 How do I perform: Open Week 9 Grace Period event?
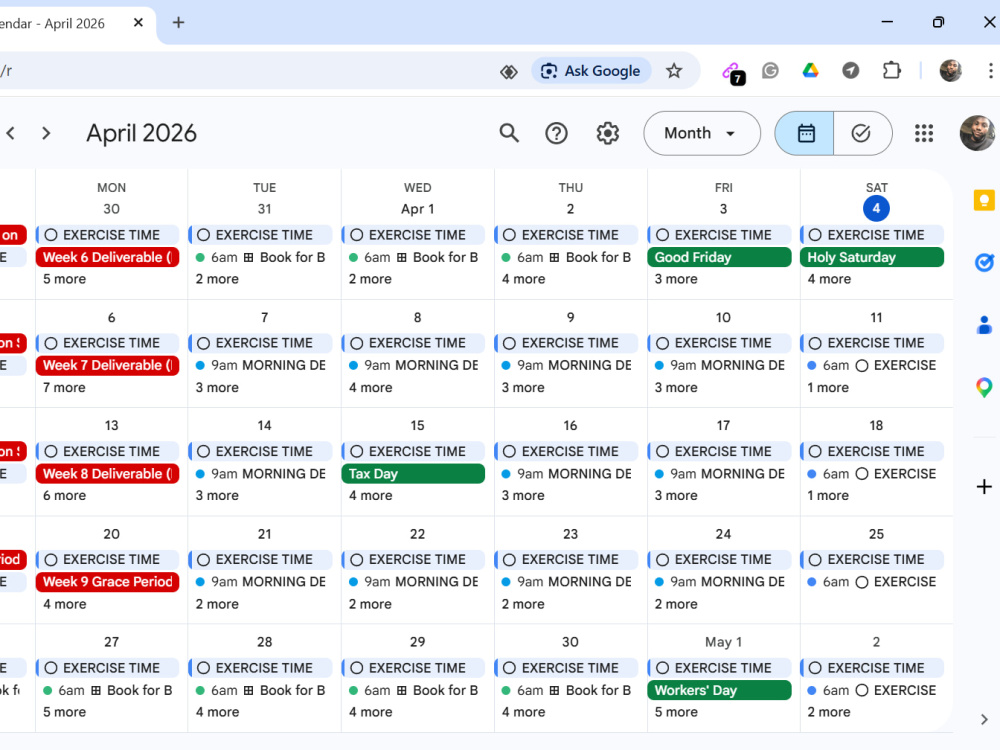coord(107,582)
